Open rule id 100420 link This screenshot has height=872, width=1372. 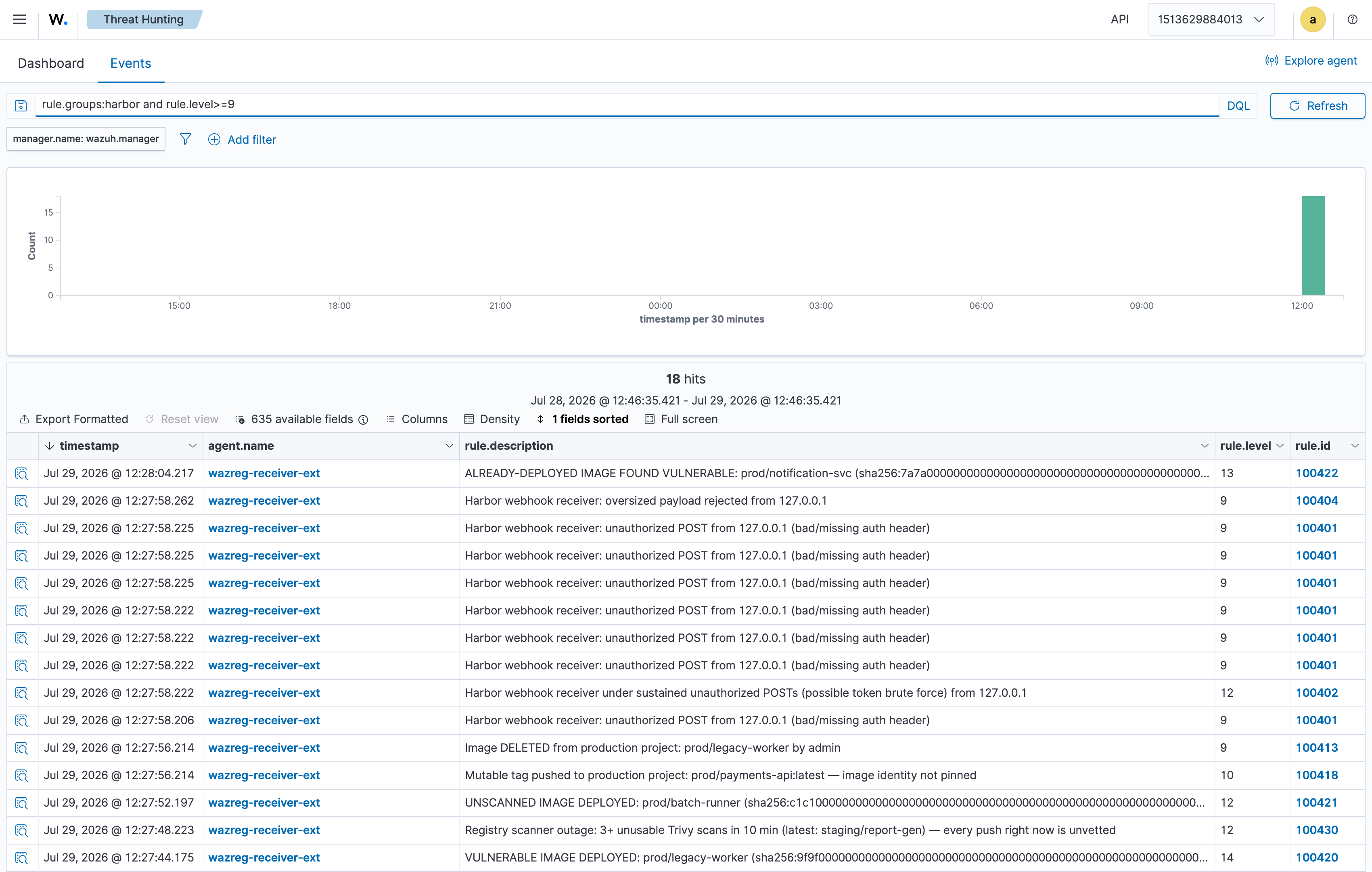[x=1317, y=857]
